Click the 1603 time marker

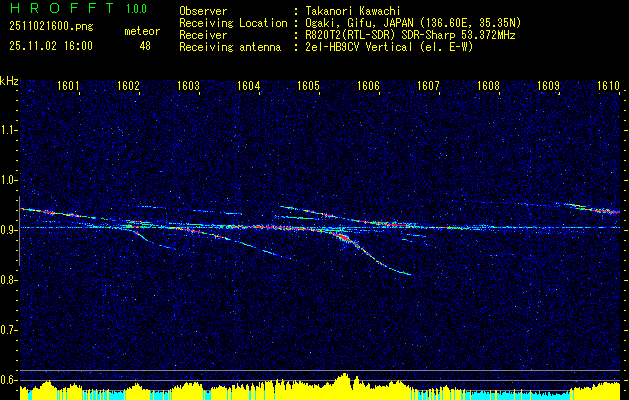click(189, 86)
